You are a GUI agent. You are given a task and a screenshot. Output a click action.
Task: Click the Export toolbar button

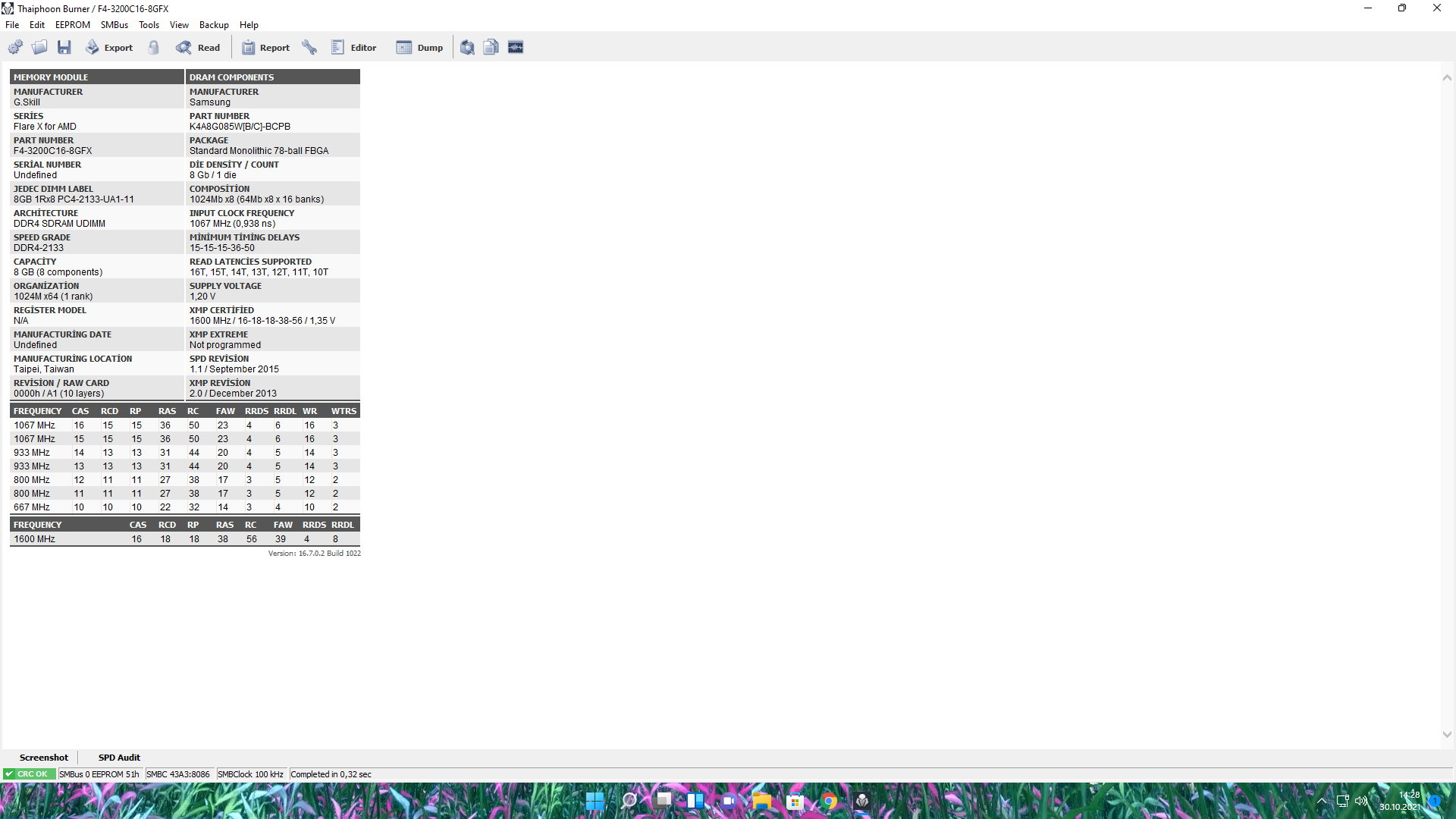tap(109, 48)
